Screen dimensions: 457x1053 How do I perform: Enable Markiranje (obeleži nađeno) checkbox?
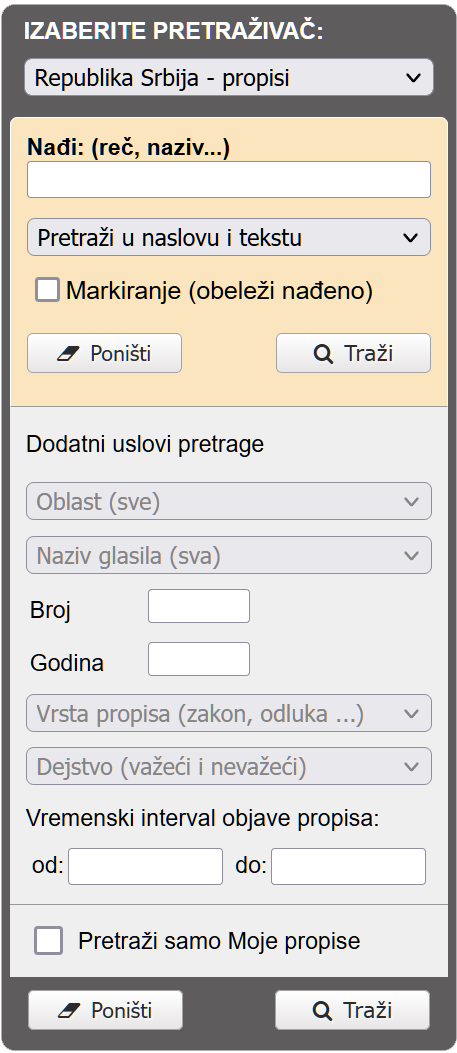coord(48,290)
